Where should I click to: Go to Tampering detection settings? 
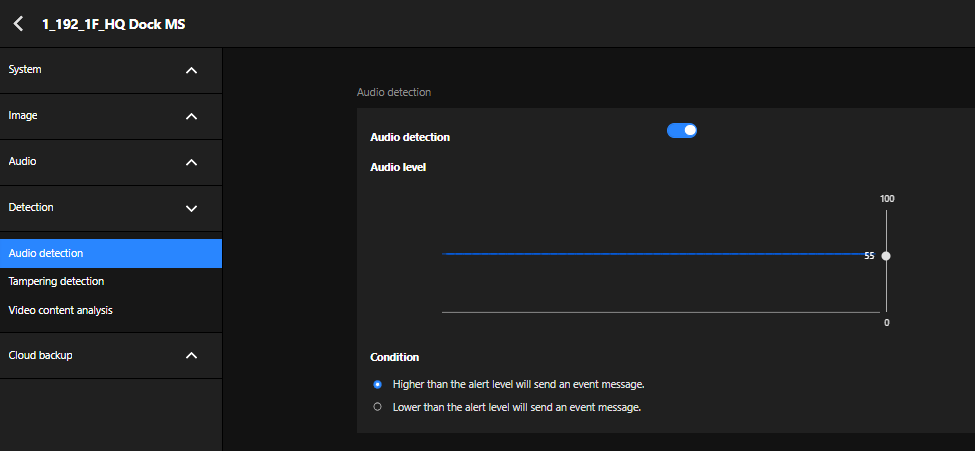(56, 282)
